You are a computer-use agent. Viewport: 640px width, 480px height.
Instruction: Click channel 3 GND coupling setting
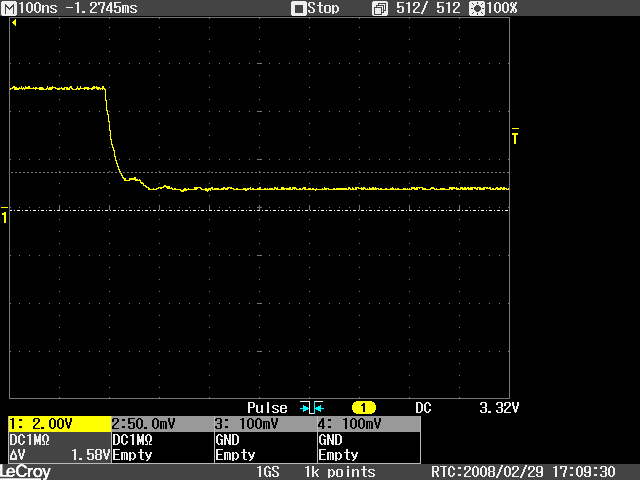[x=227, y=439]
